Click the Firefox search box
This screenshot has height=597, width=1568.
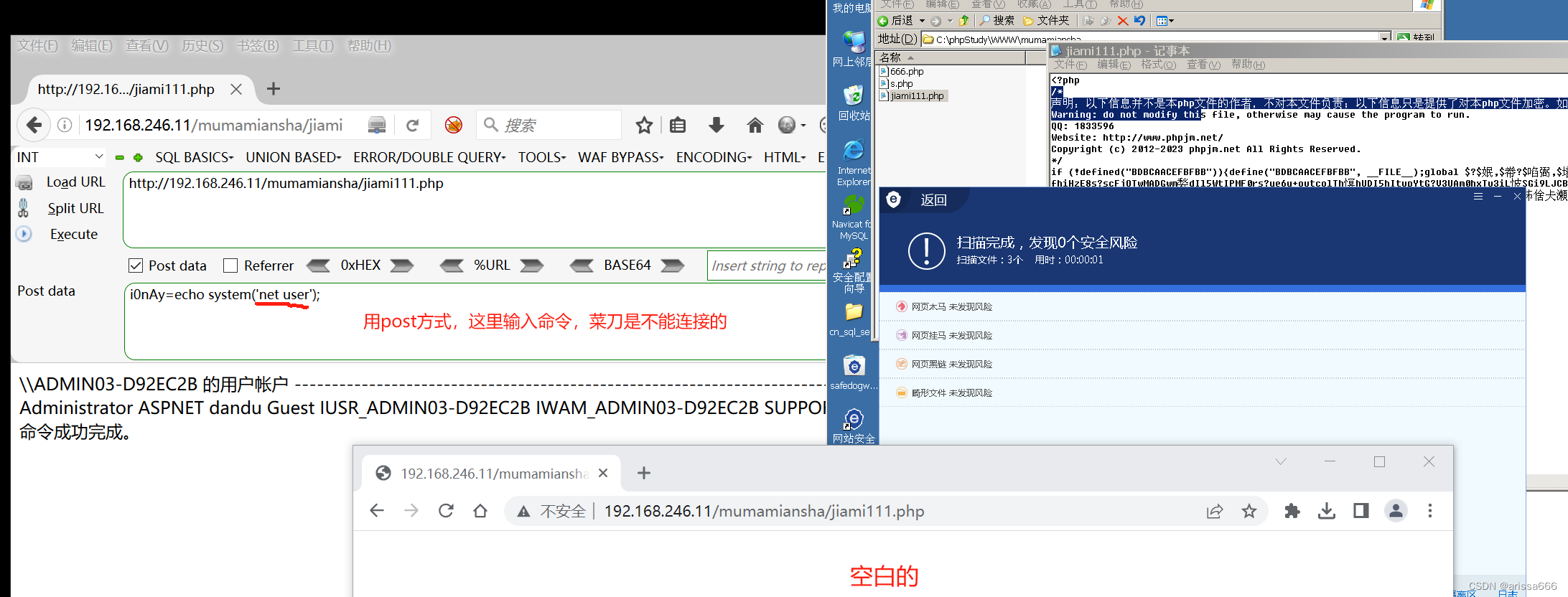(x=549, y=125)
